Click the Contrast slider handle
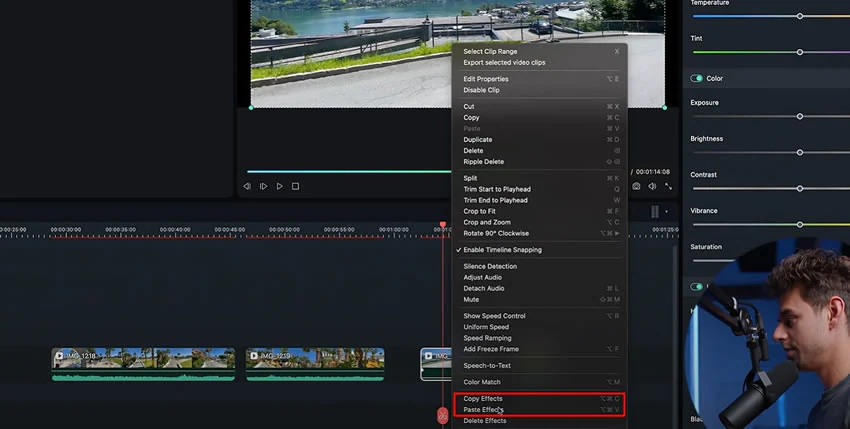850x429 pixels. pyautogui.click(x=800, y=189)
